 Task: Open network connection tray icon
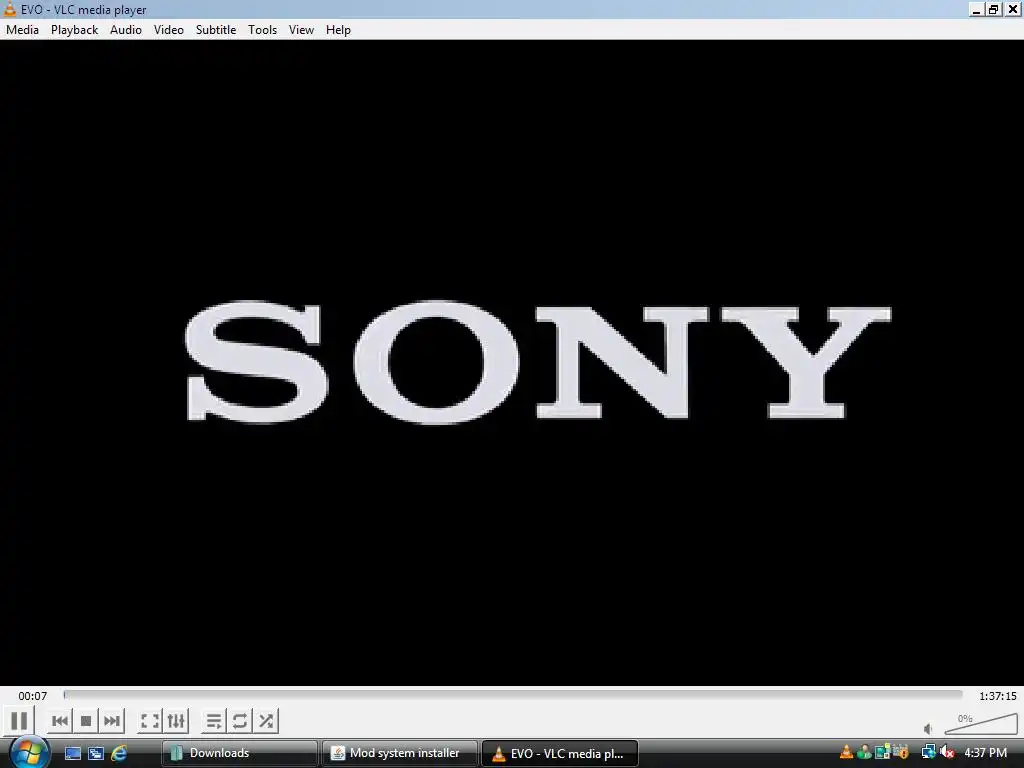[928, 752]
